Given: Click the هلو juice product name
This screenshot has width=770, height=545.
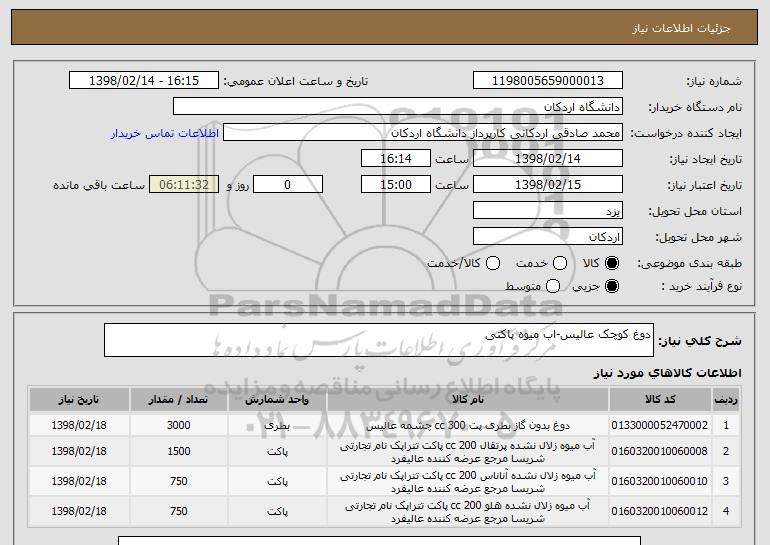Looking at the screenshot, I should click(x=468, y=512).
